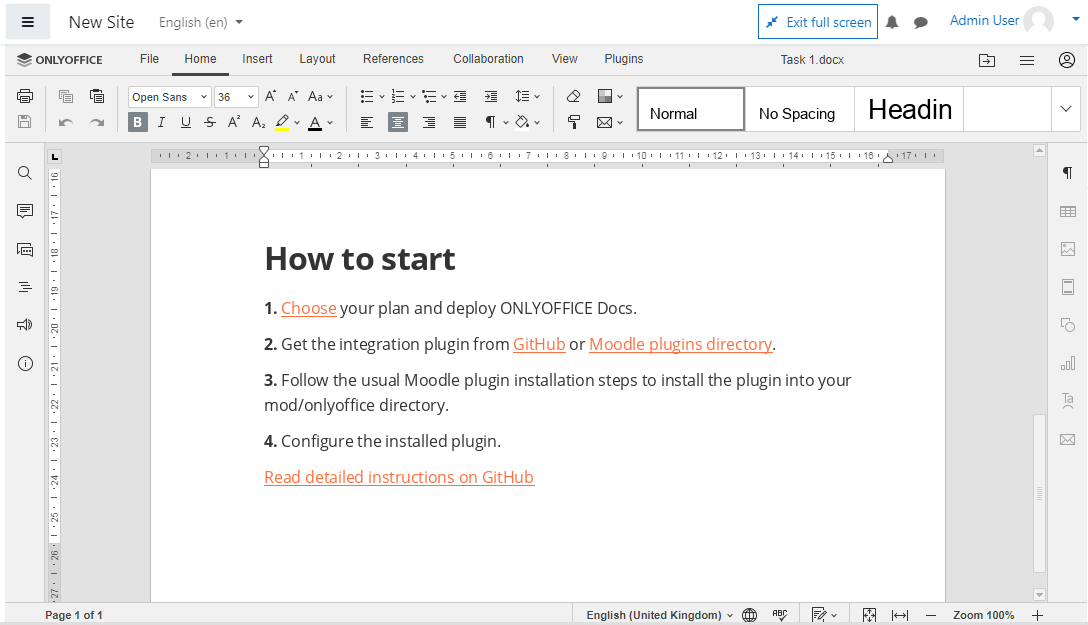Viewport: 1088px width, 625px height.
Task: Toggle Subscript formatting
Action: point(258,123)
